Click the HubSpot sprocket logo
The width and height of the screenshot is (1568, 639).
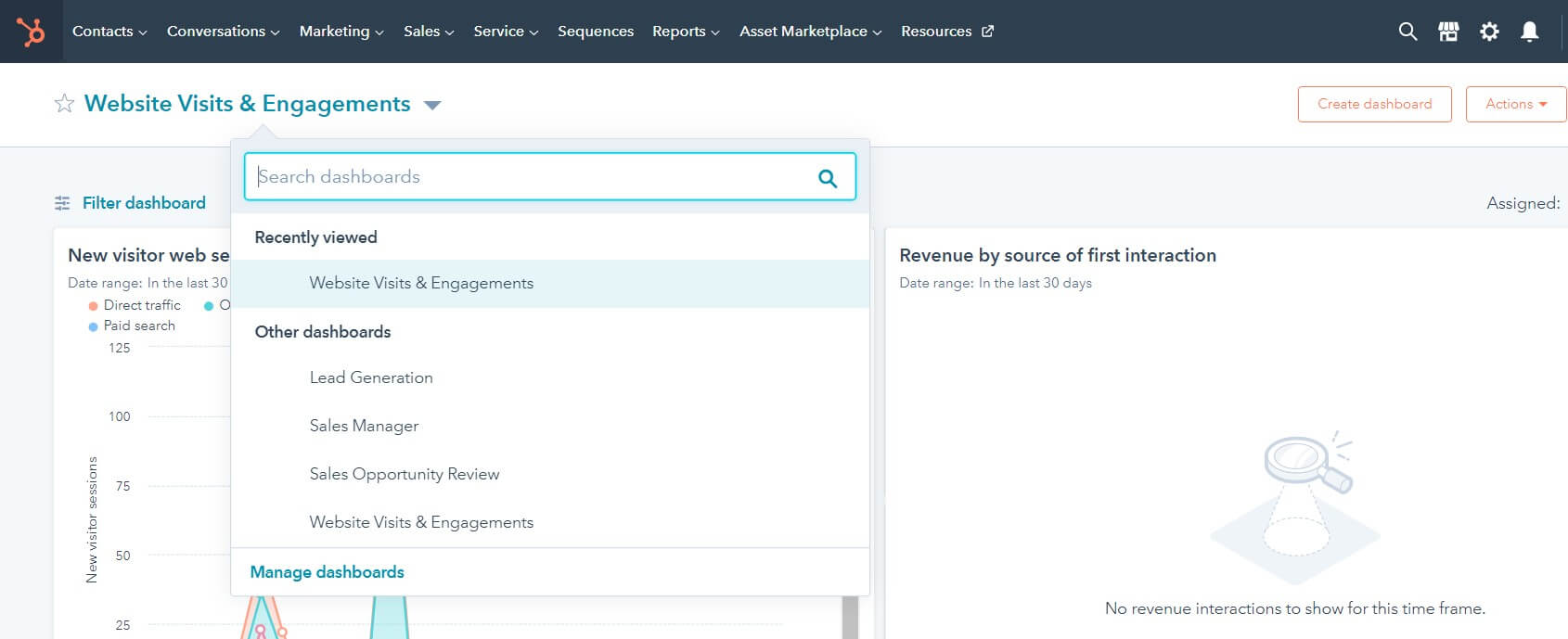[31, 32]
